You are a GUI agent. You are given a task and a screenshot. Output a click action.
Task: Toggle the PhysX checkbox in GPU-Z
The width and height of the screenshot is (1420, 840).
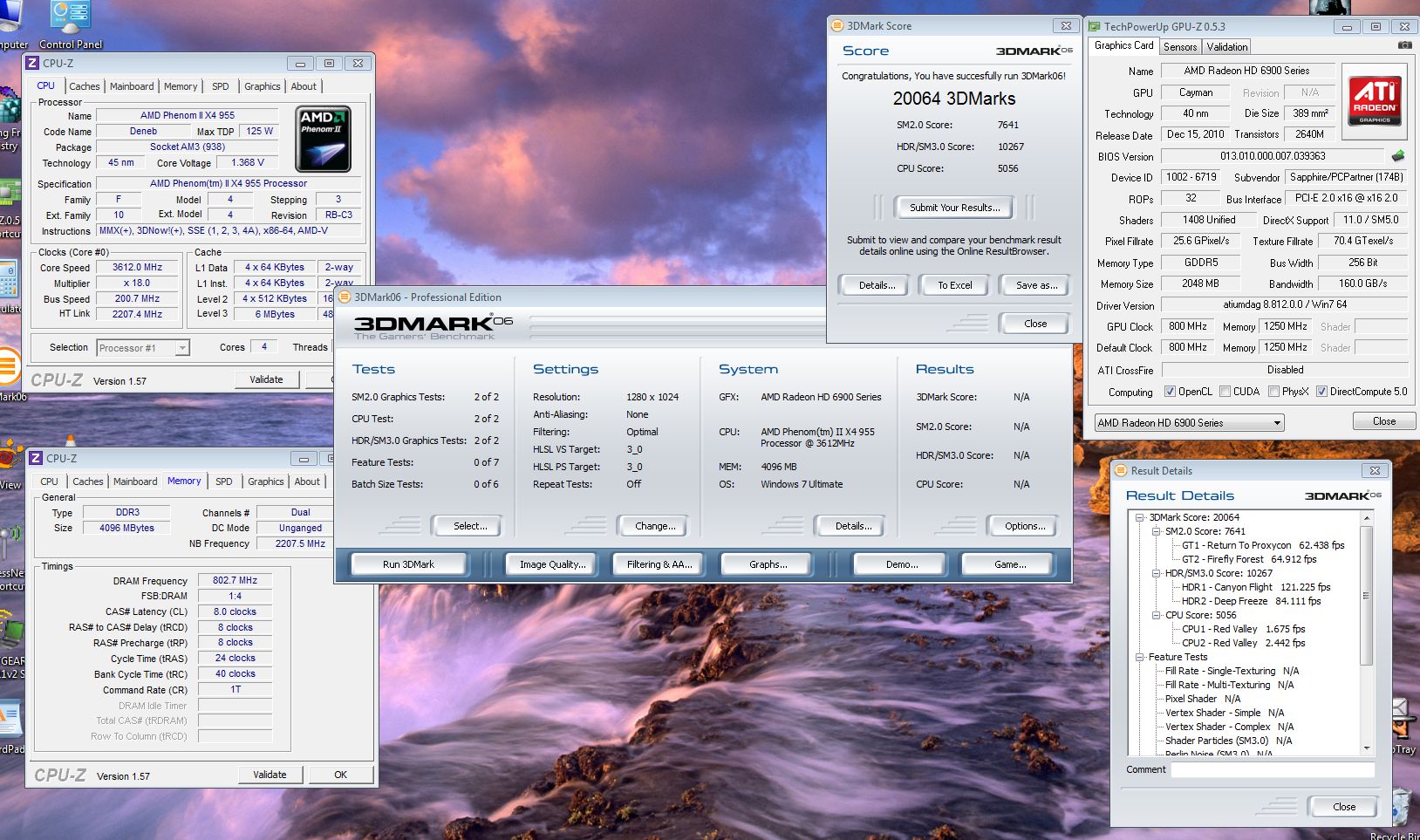pyautogui.click(x=1273, y=392)
